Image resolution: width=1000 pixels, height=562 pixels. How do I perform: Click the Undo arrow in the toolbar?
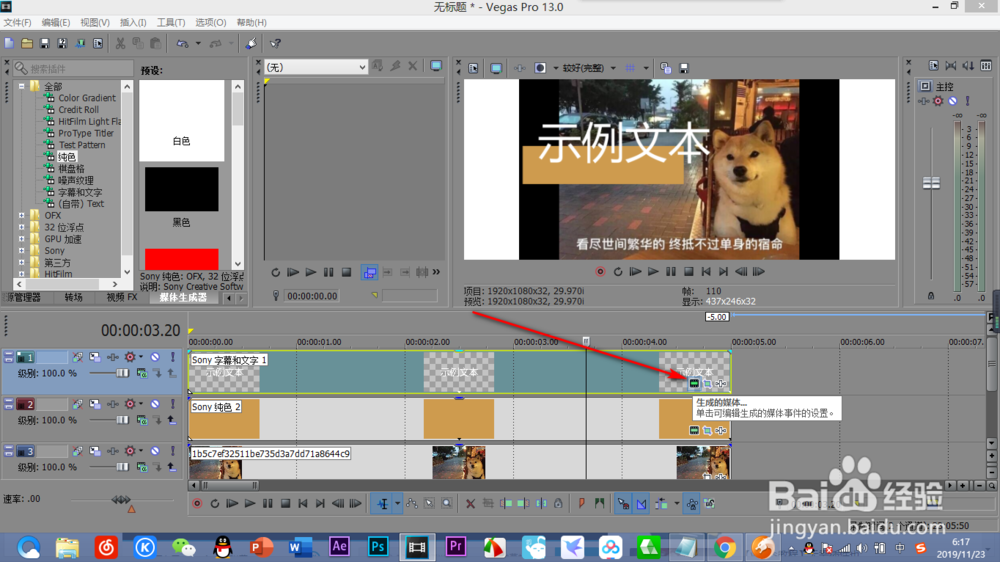182,43
